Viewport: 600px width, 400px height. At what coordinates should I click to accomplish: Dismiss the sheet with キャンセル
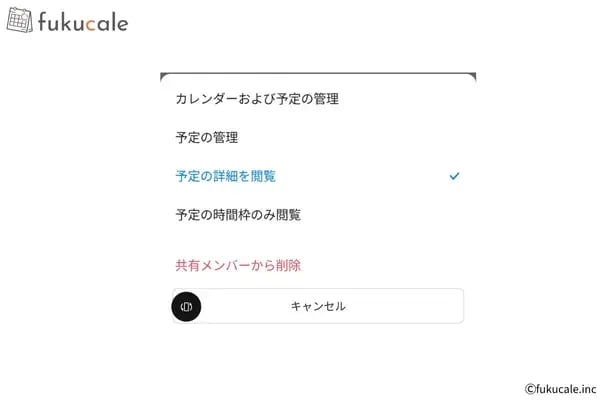pyautogui.click(x=318, y=306)
